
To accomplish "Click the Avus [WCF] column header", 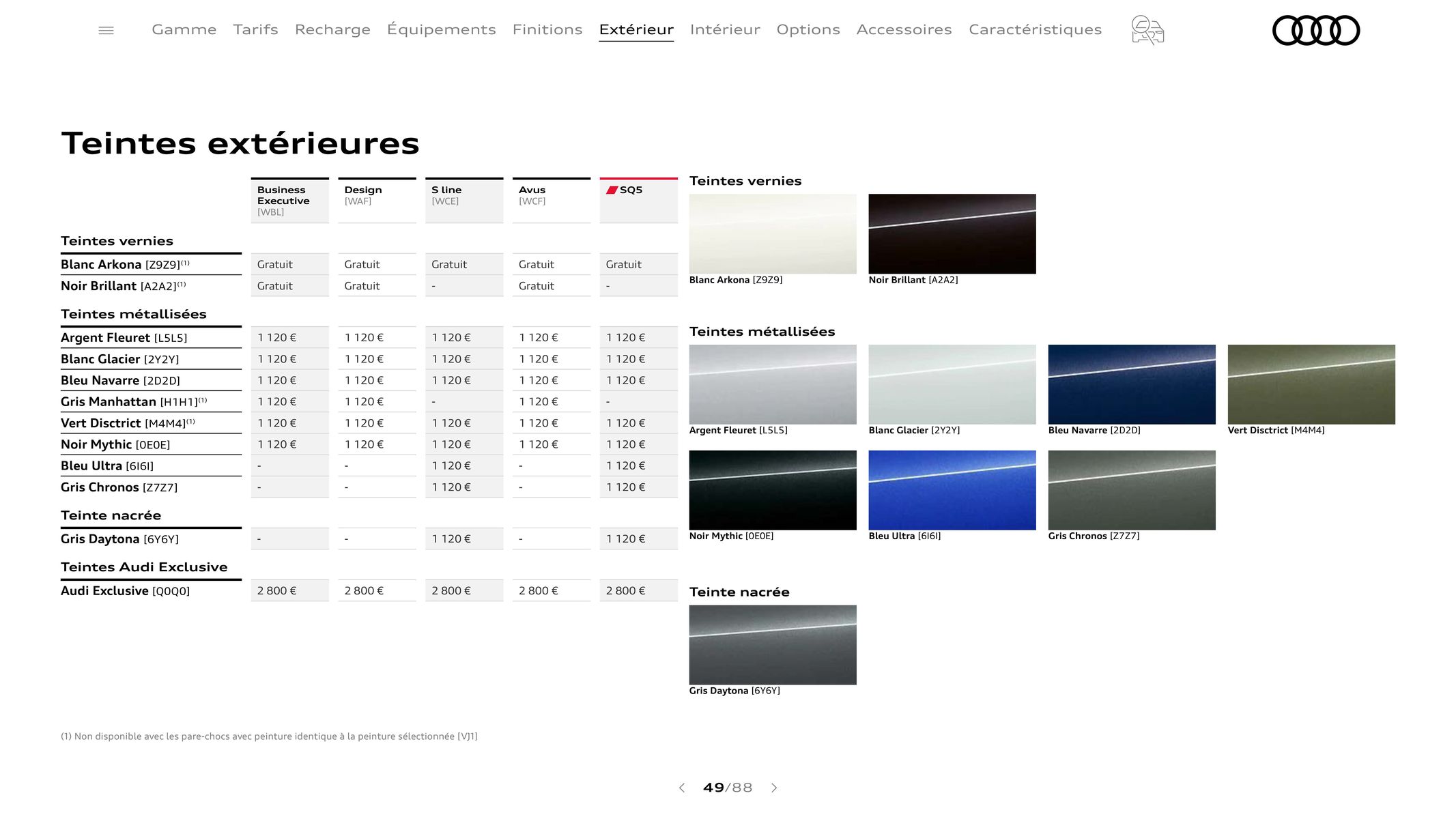I will tap(552, 201).
